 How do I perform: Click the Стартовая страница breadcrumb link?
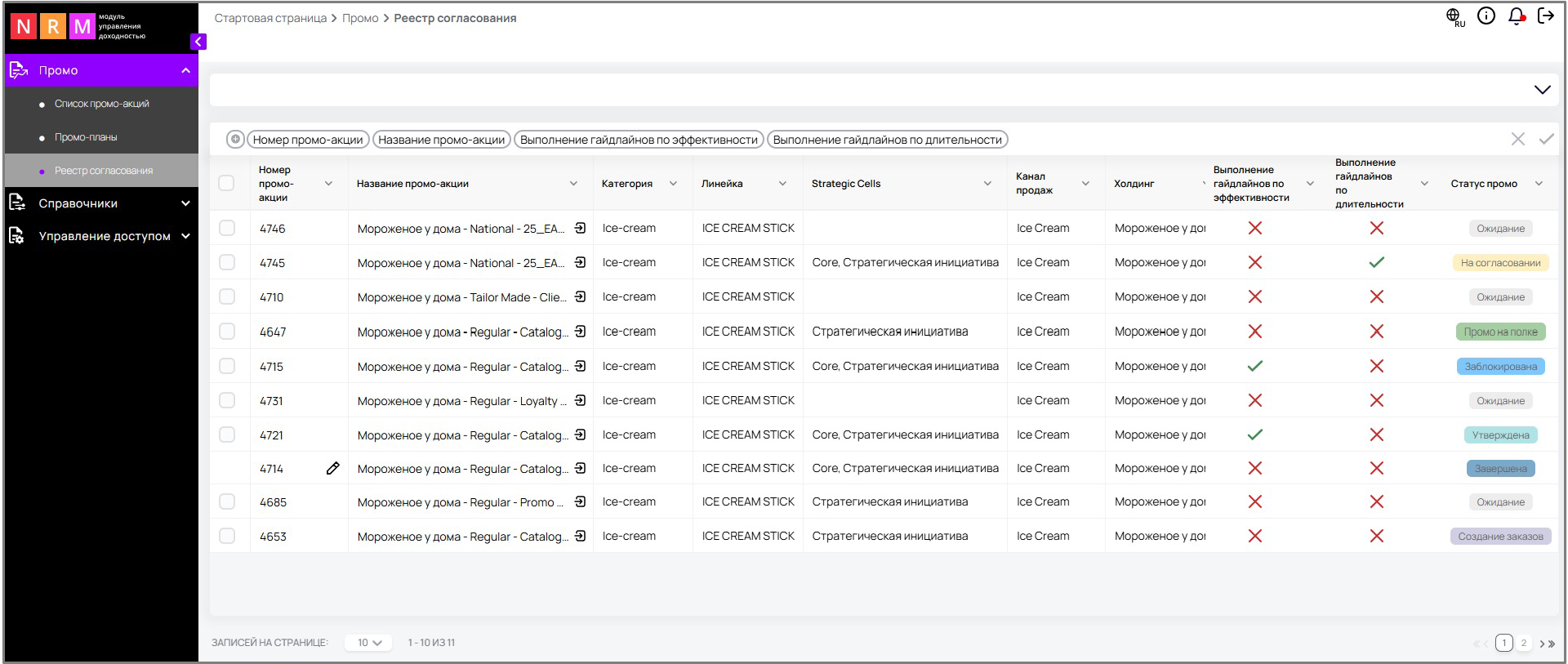click(270, 18)
